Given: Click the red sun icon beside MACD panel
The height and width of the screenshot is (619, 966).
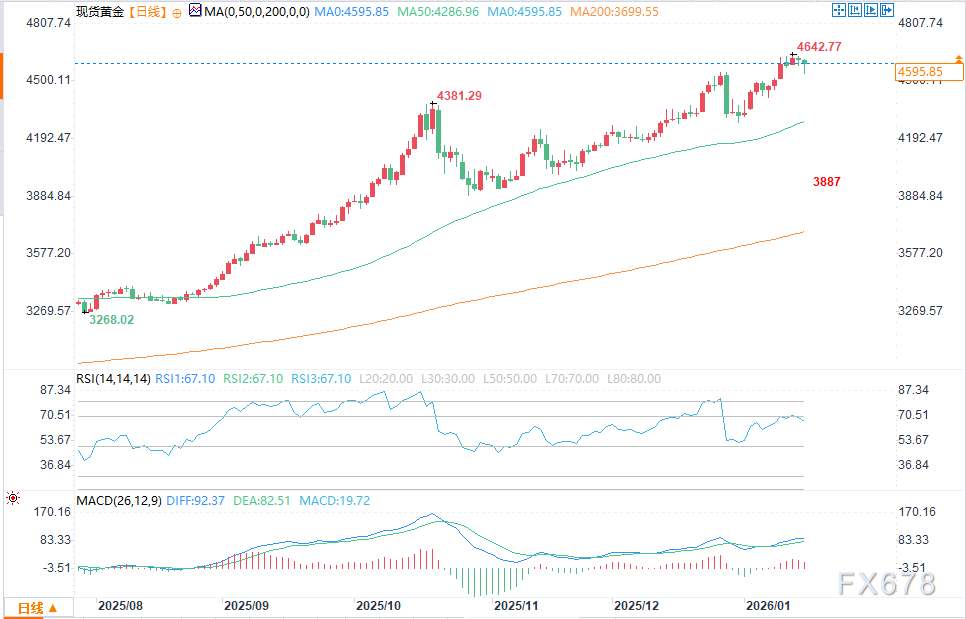Looking at the screenshot, I should pyautogui.click(x=13, y=497).
